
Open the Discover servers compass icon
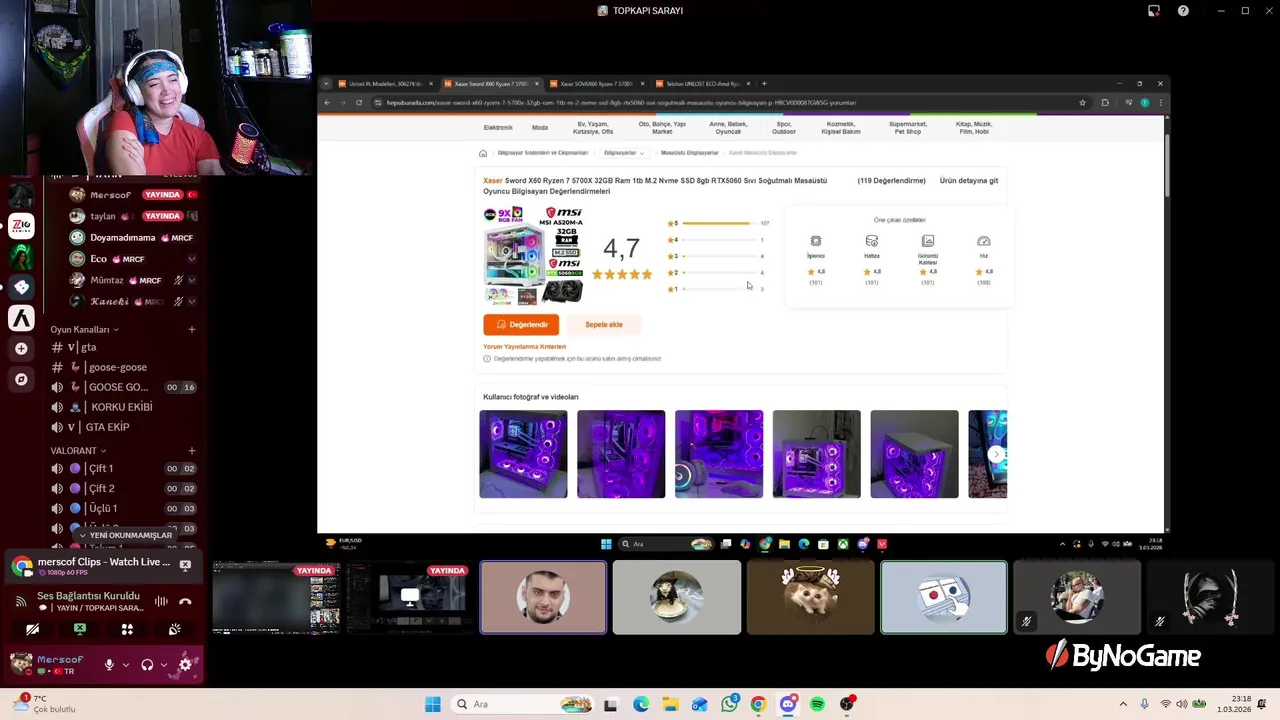(x=21, y=380)
